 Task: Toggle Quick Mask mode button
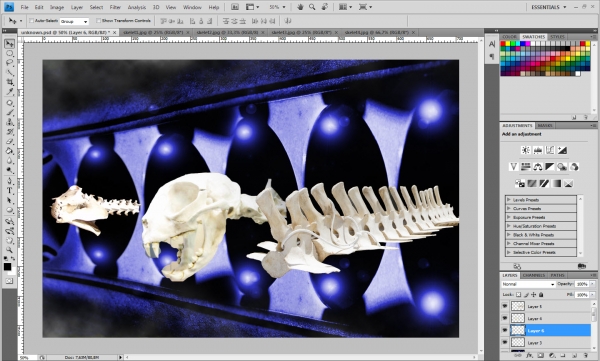pyautogui.click(x=9, y=281)
